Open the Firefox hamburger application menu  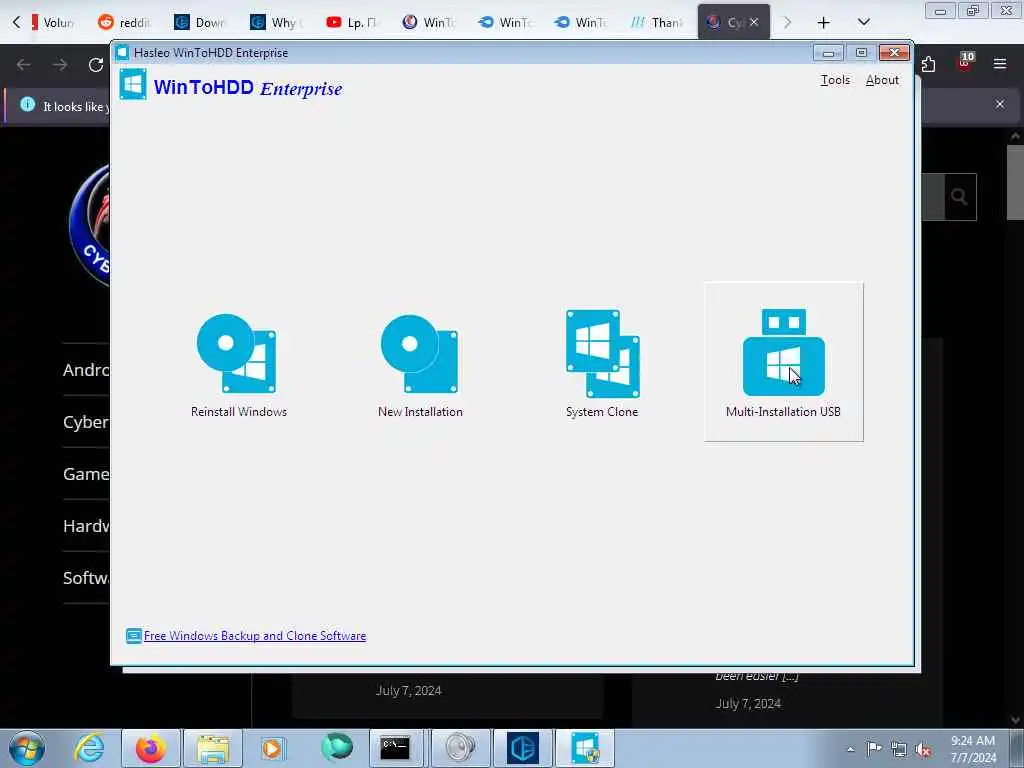point(1000,64)
